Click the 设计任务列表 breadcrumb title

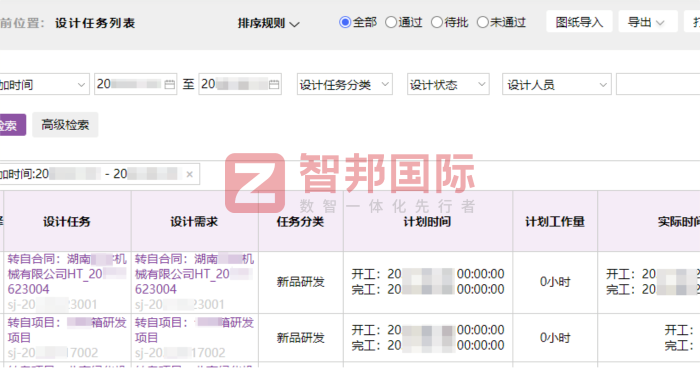pos(95,23)
